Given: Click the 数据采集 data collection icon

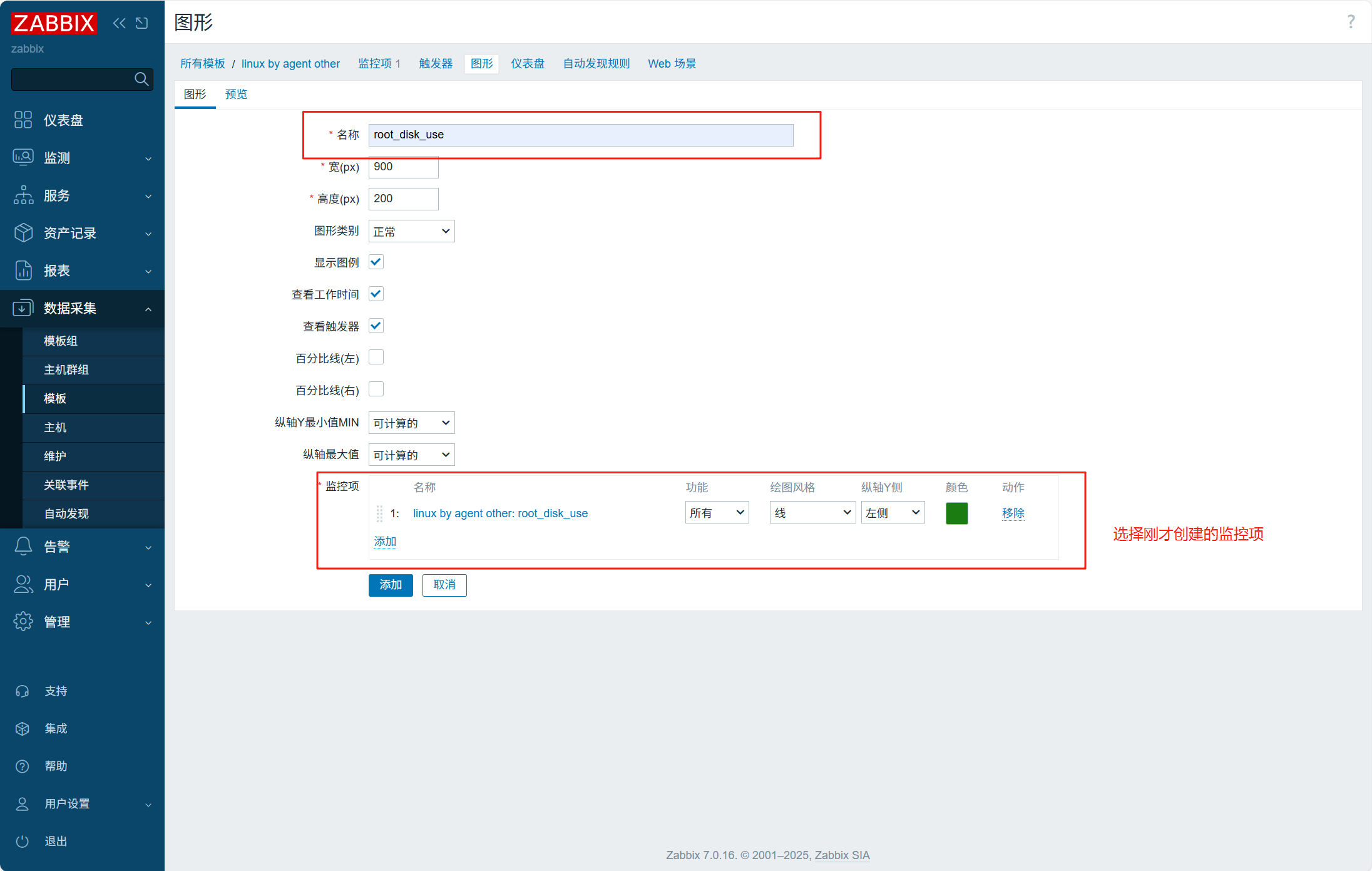Looking at the screenshot, I should pyautogui.click(x=23, y=307).
